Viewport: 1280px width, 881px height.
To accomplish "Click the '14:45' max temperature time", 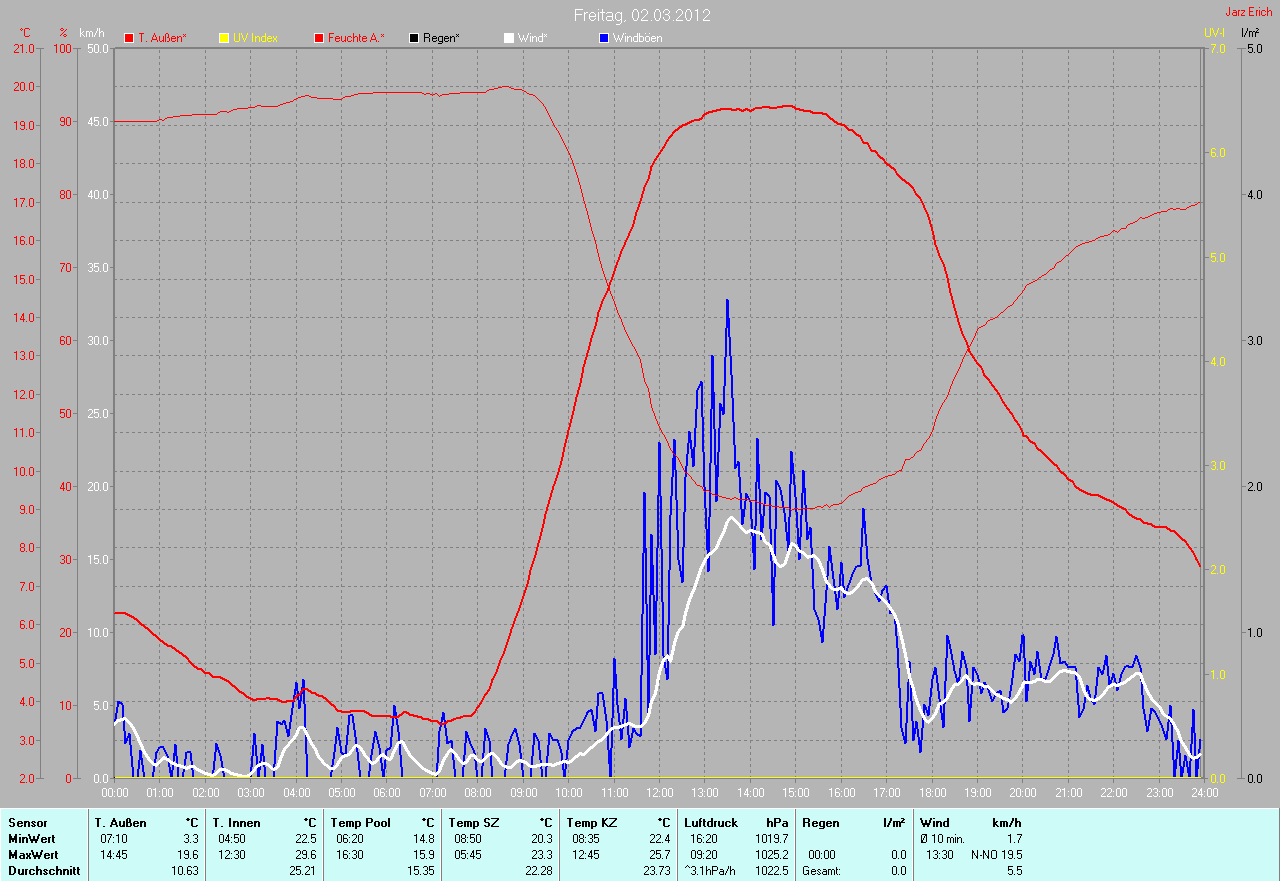I will pos(115,855).
